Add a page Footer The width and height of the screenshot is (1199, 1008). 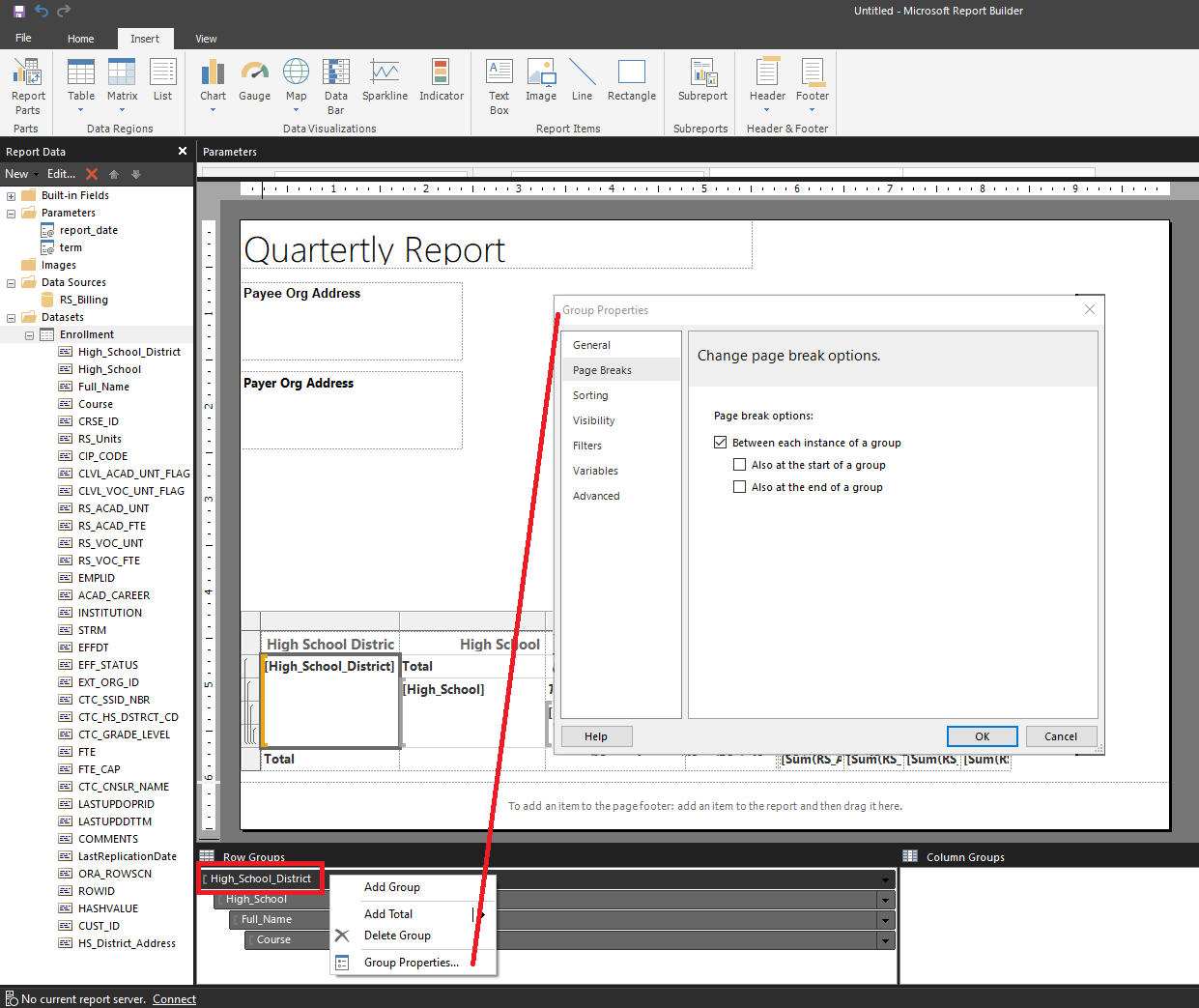click(813, 86)
